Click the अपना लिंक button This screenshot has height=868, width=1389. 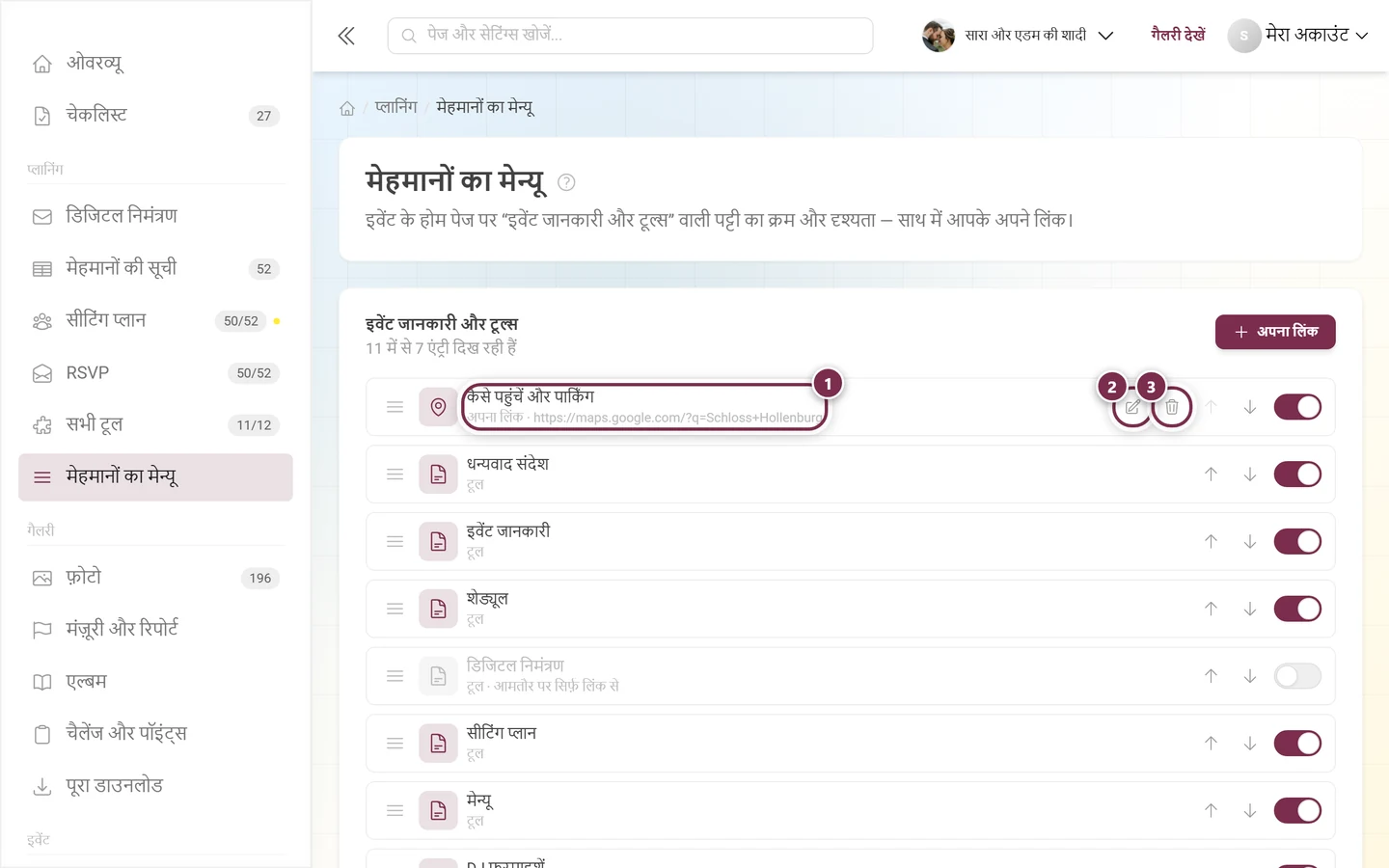[x=1275, y=332]
